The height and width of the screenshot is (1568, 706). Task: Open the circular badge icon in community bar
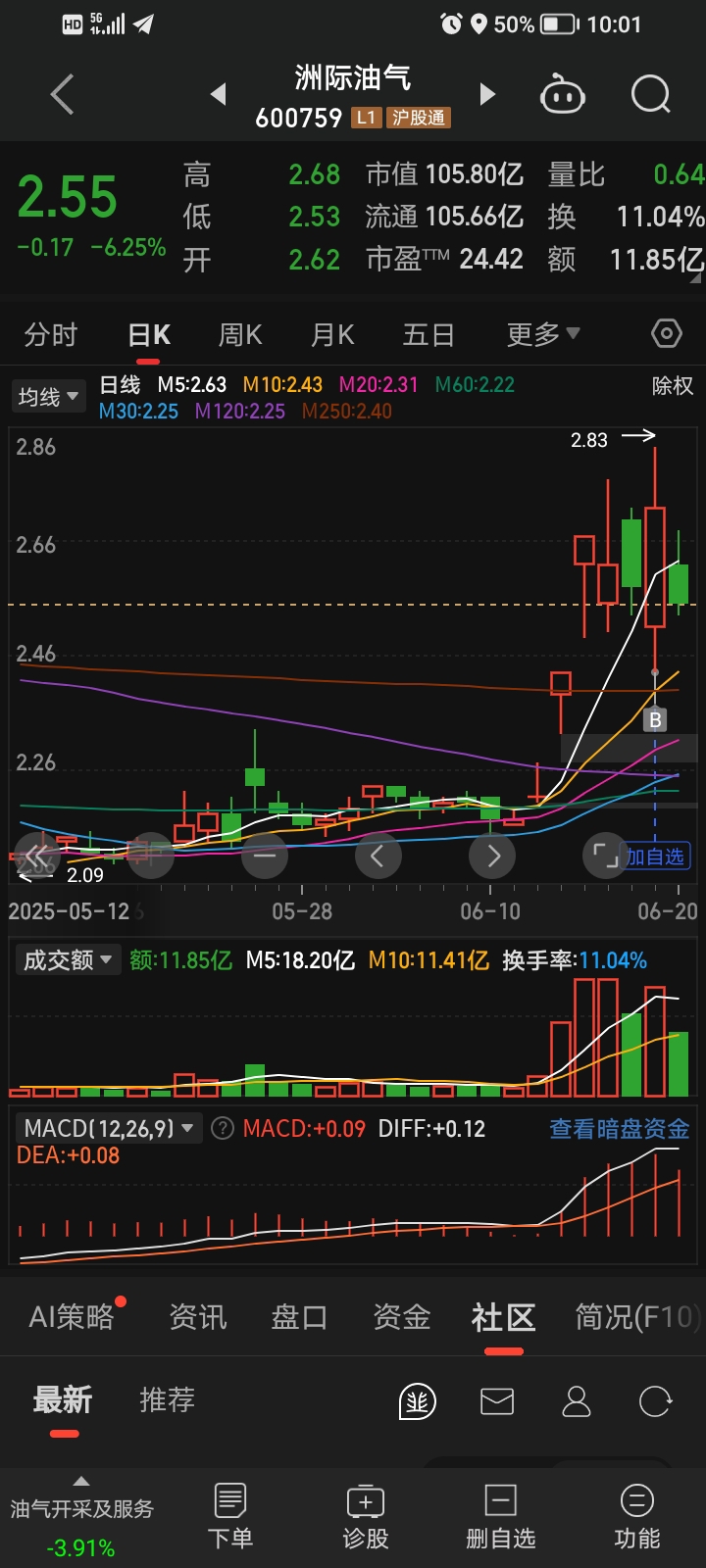coord(418,1401)
